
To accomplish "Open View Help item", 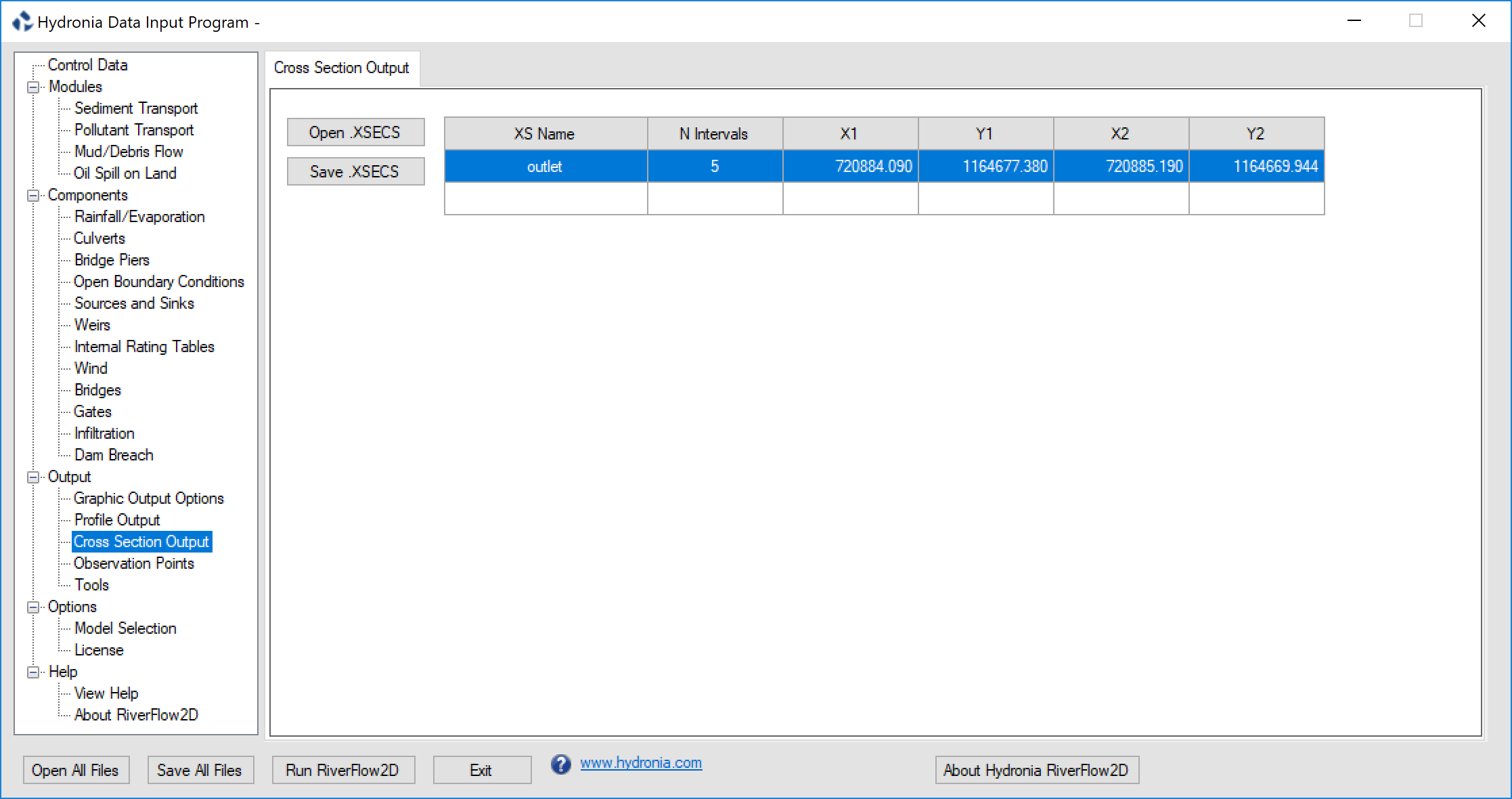I will point(106,693).
